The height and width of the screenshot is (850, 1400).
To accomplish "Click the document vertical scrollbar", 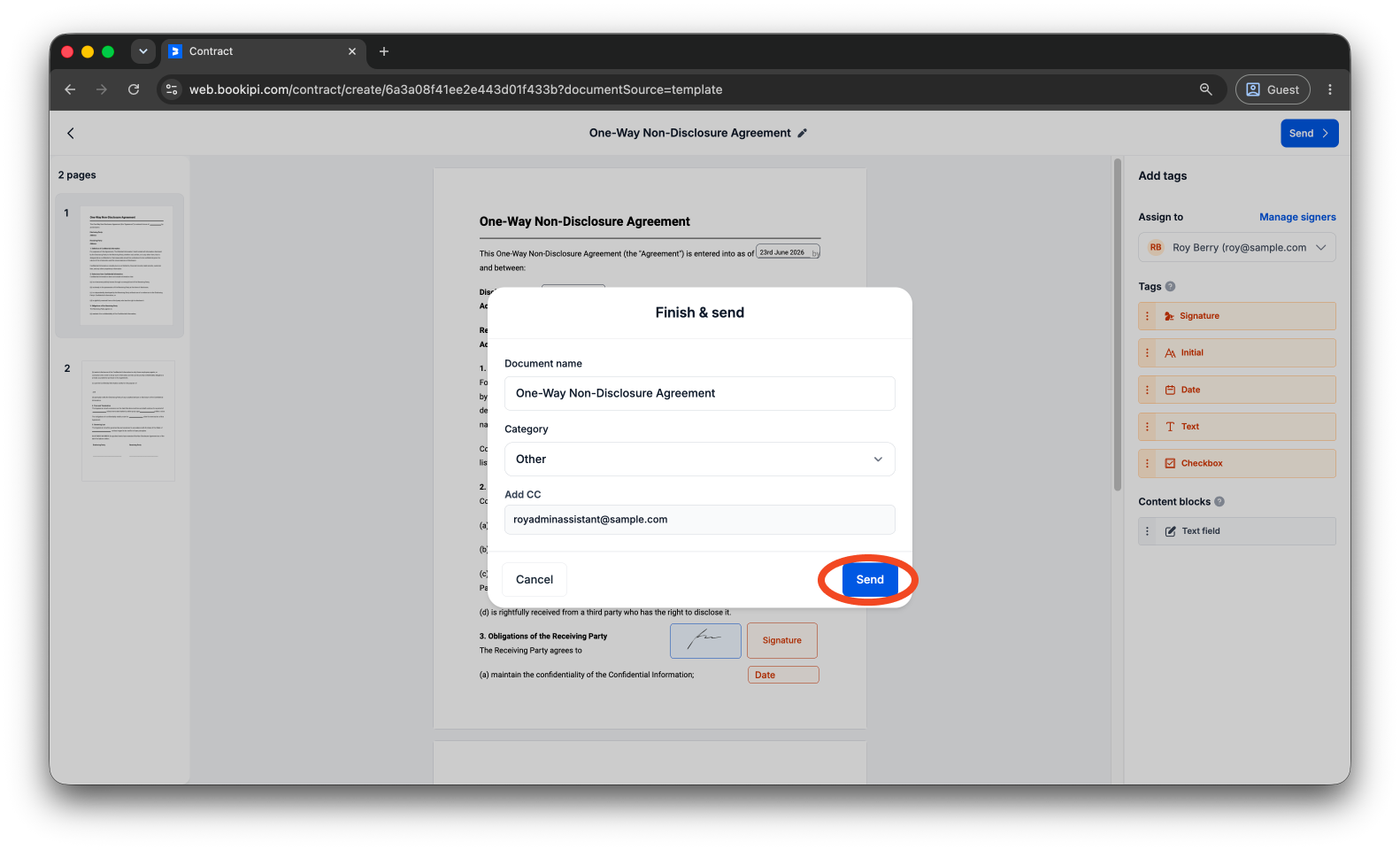I will click(1117, 324).
